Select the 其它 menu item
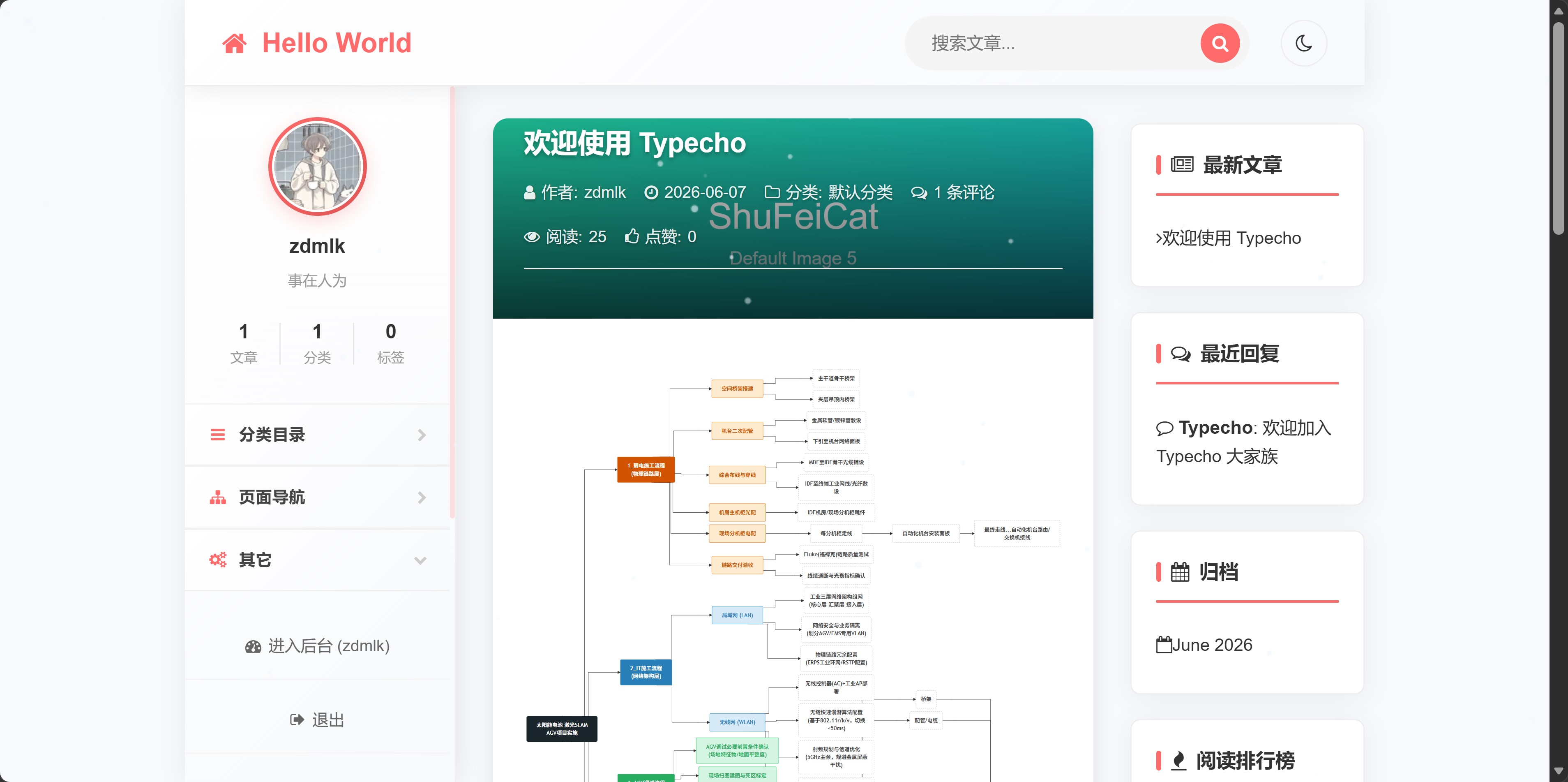The height and width of the screenshot is (782, 1568). tap(318, 560)
